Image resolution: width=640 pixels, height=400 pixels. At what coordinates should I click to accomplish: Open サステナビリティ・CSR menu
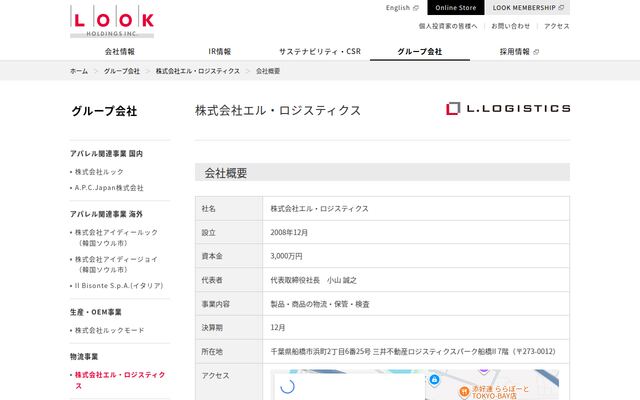click(x=320, y=52)
